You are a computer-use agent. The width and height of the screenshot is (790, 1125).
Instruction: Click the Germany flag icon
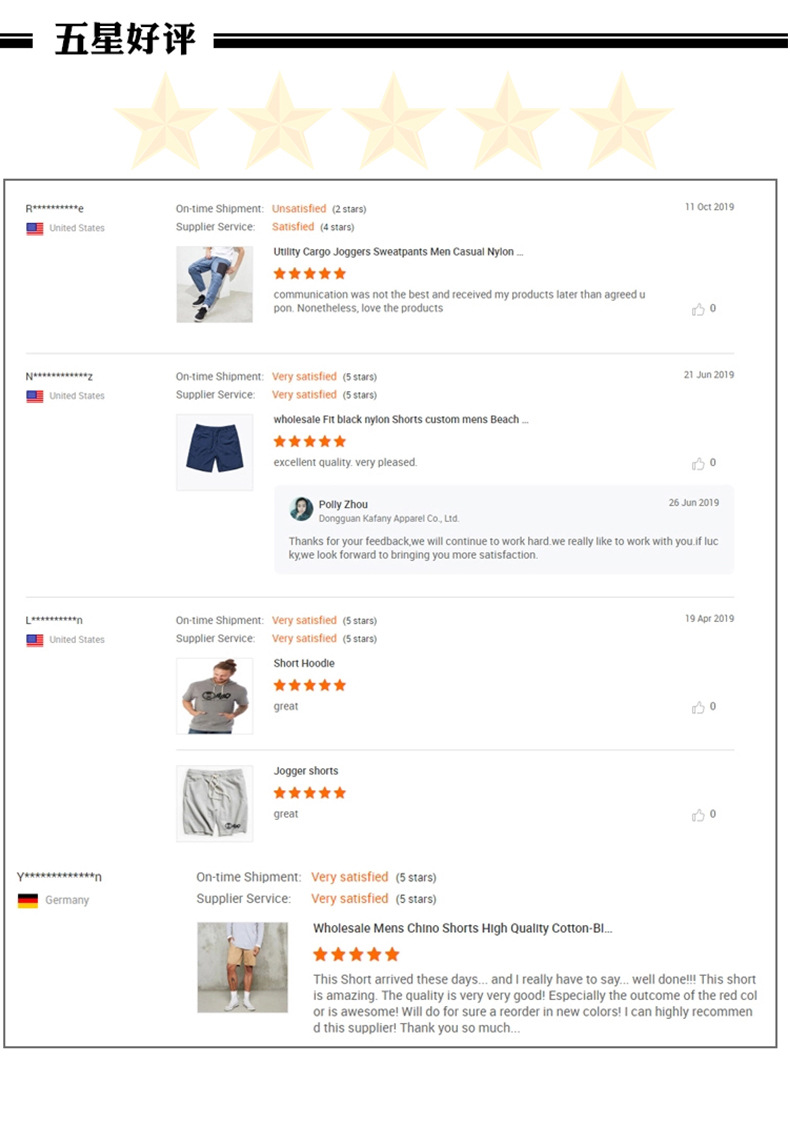(28, 900)
